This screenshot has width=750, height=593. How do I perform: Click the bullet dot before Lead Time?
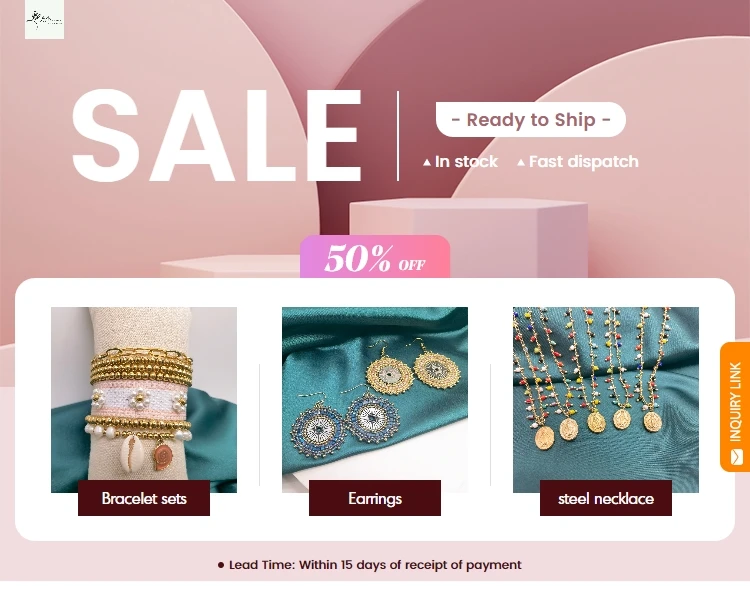(221, 565)
